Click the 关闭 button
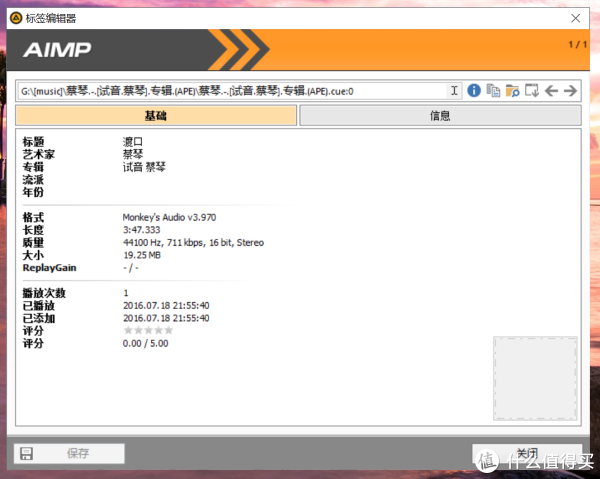 click(x=527, y=454)
